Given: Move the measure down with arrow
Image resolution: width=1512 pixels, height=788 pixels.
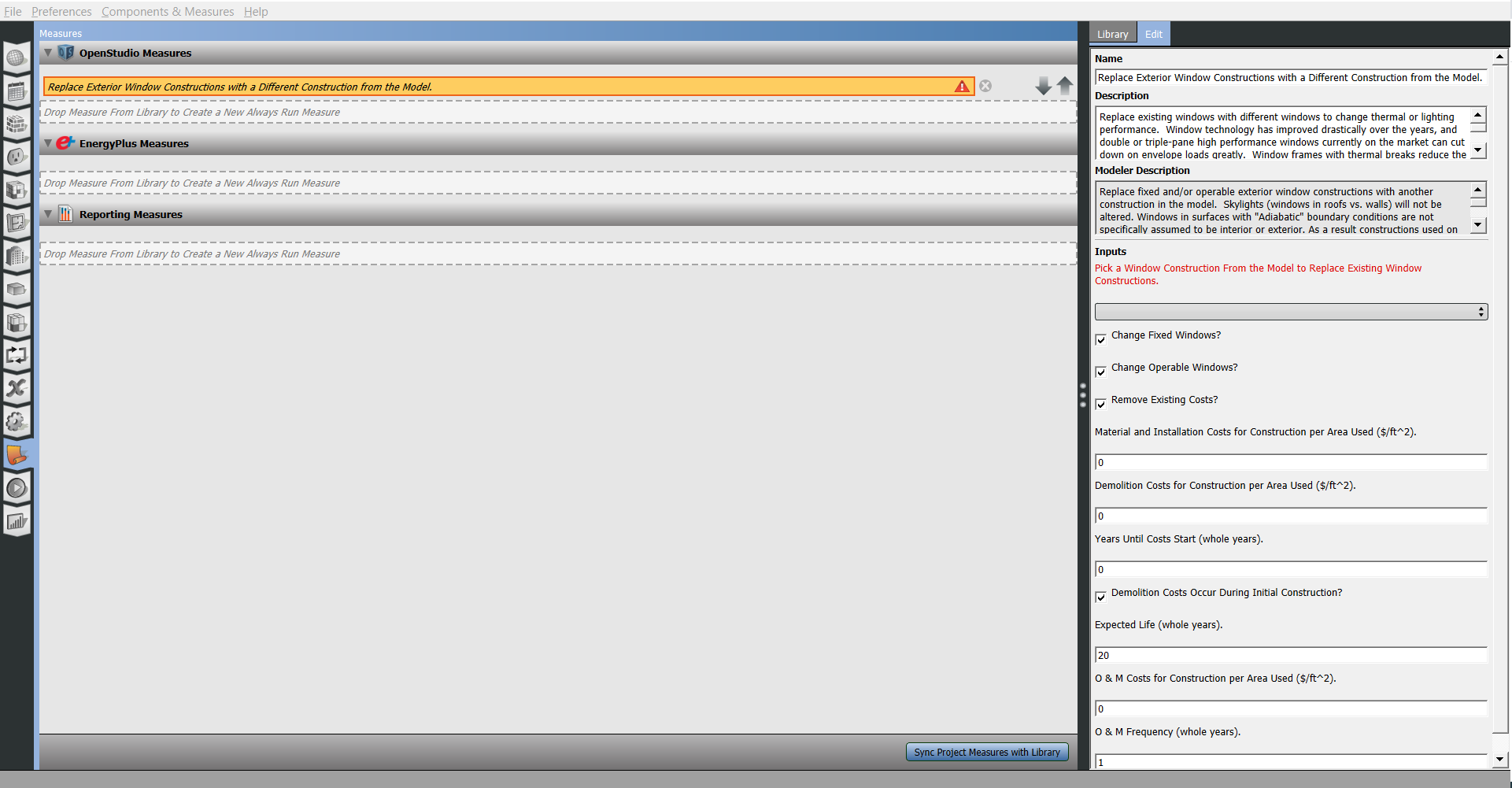Looking at the screenshot, I should point(1043,86).
